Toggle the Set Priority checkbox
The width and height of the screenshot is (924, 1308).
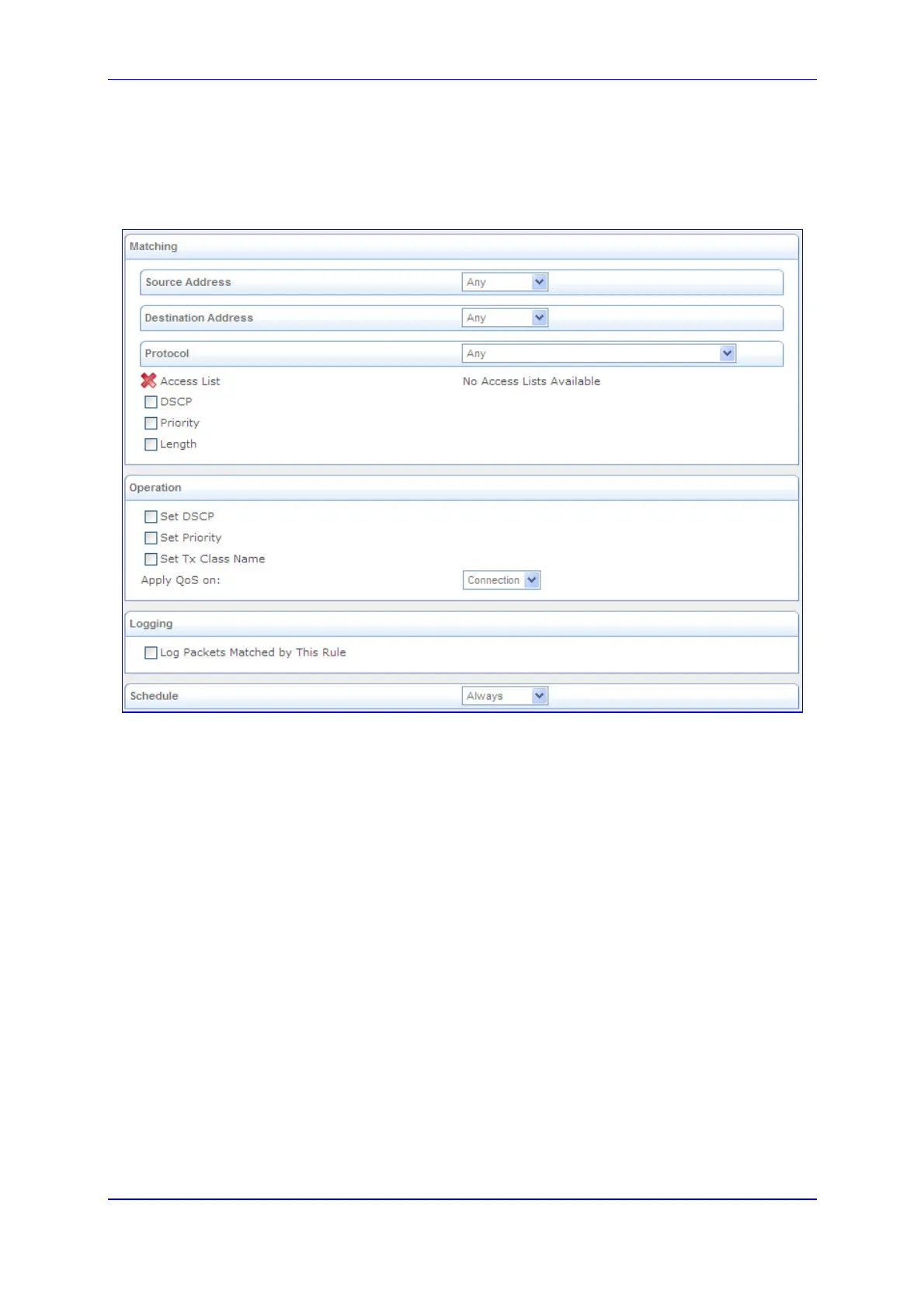tap(151, 537)
